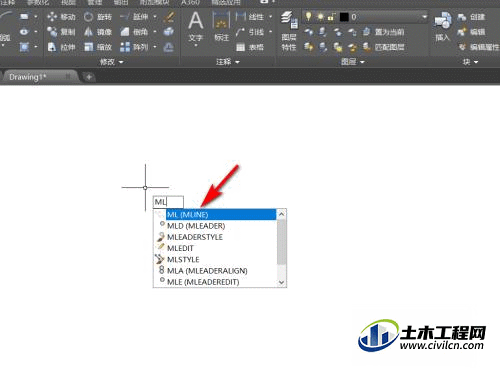Viewport: 500px width, 375px height.
Task: Click the Unlock layer icon
Action: point(352,47)
